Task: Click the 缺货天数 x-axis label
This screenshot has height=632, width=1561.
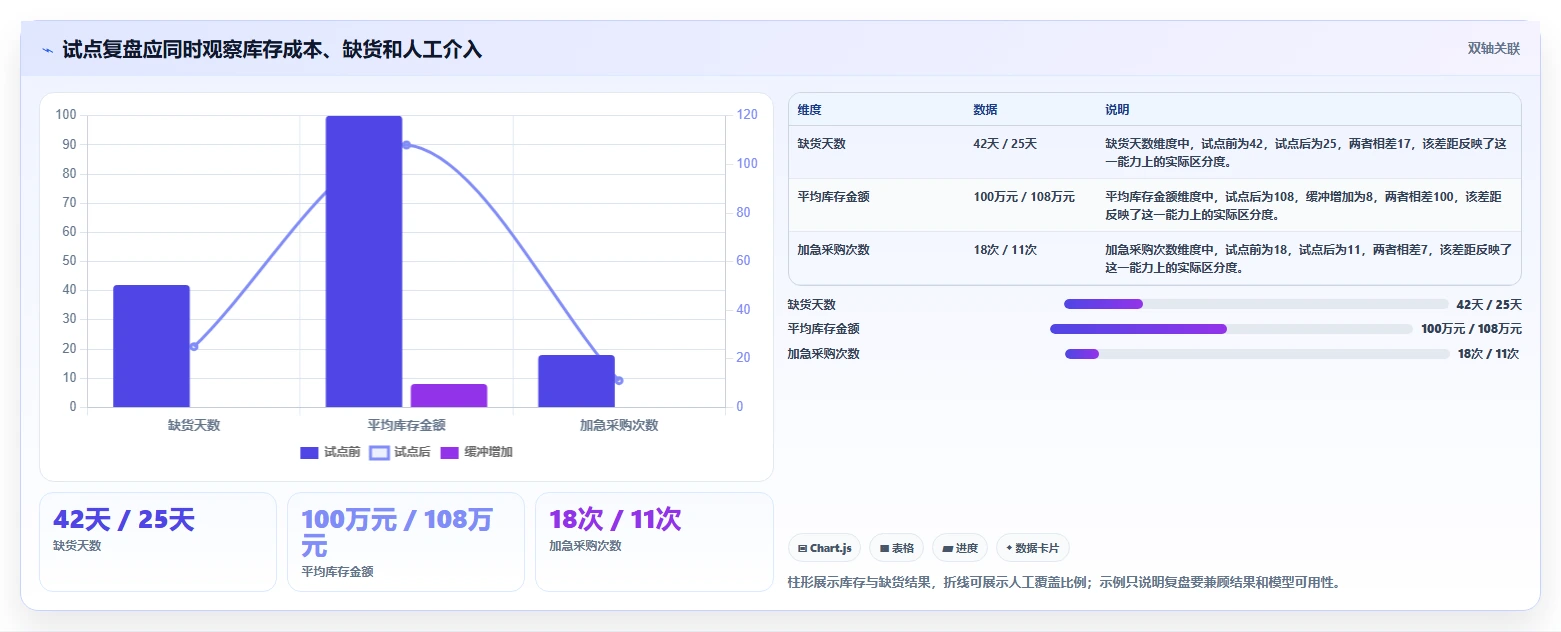Action: click(x=194, y=425)
